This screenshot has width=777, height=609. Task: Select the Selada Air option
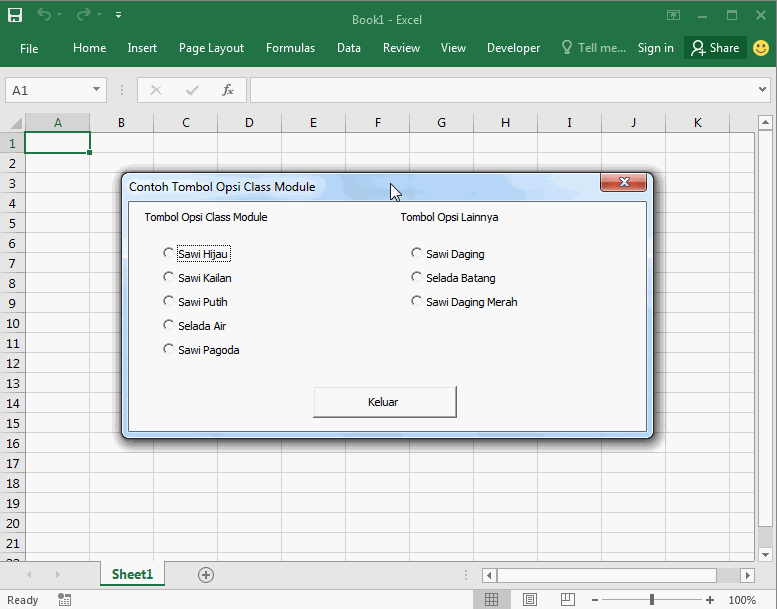click(x=195, y=326)
